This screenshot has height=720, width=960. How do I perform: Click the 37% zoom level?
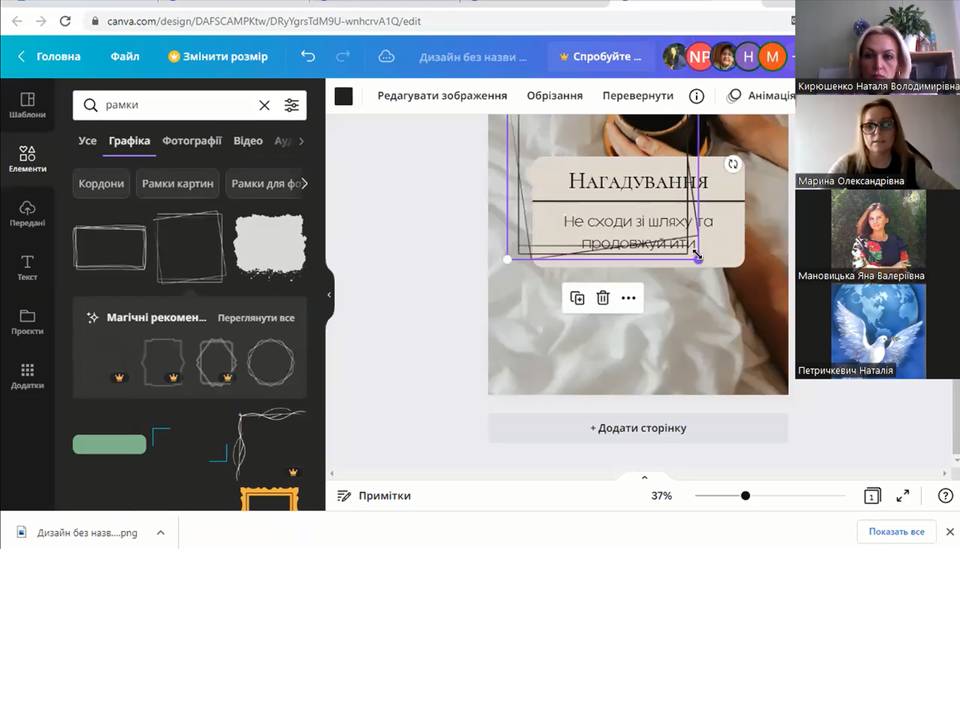[x=661, y=496]
